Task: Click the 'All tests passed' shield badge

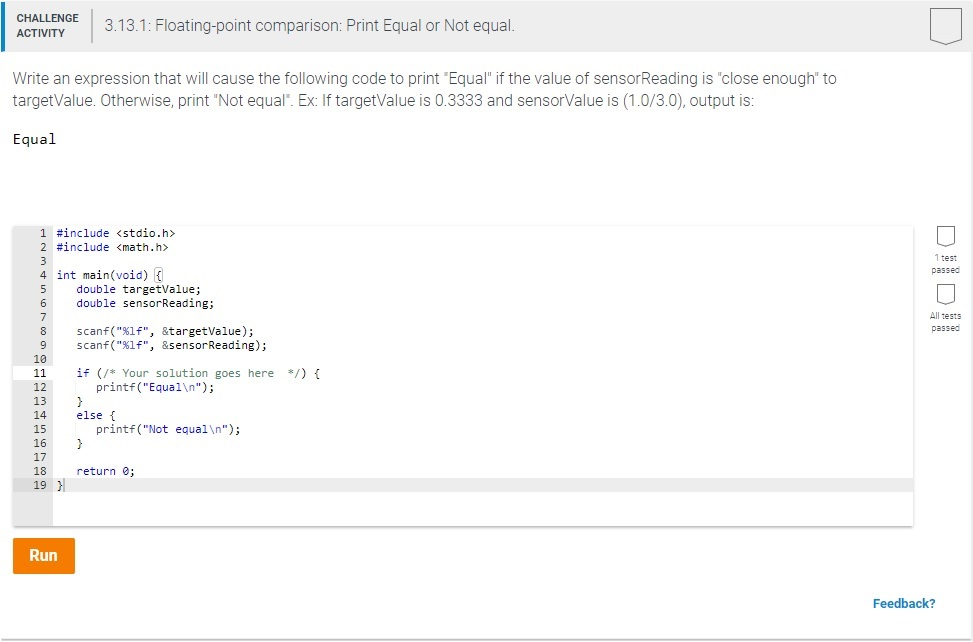Action: (x=944, y=296)
